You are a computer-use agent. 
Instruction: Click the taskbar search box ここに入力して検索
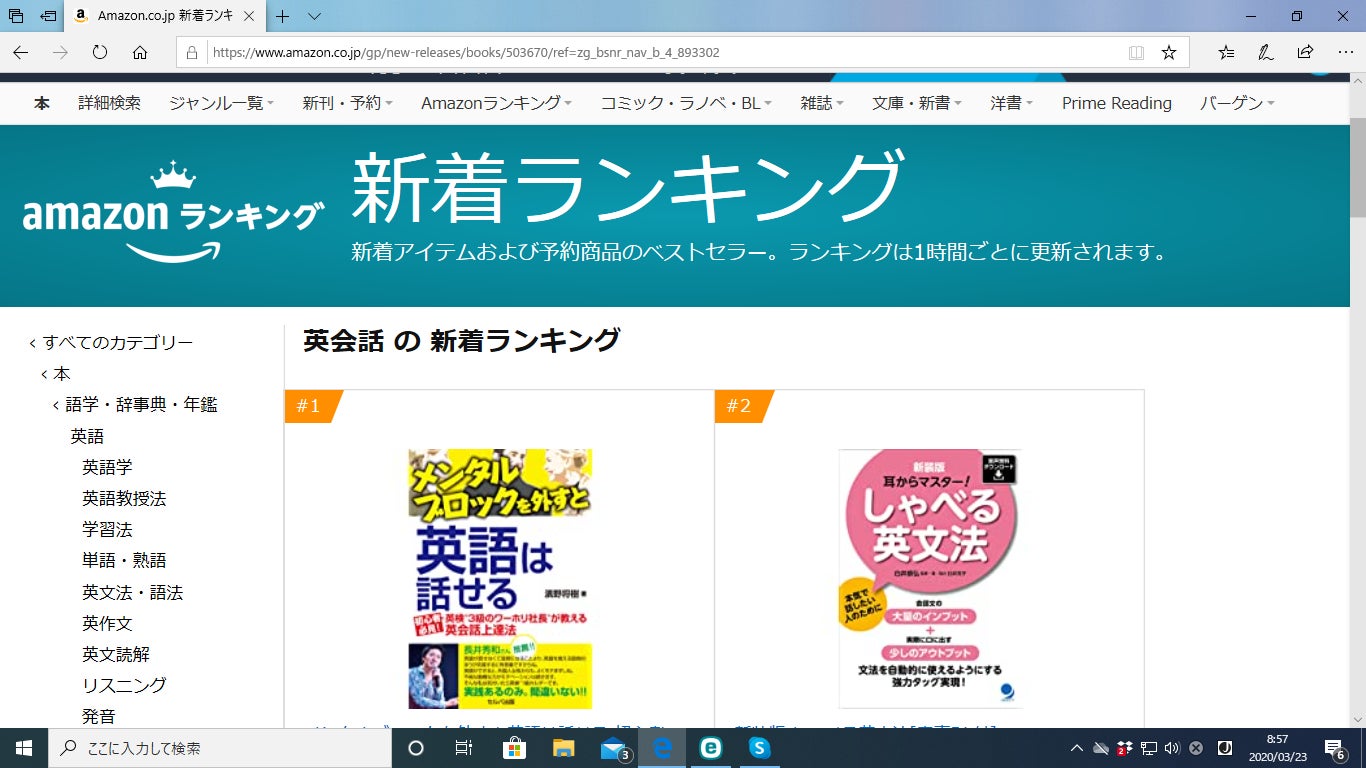(220, 748)
